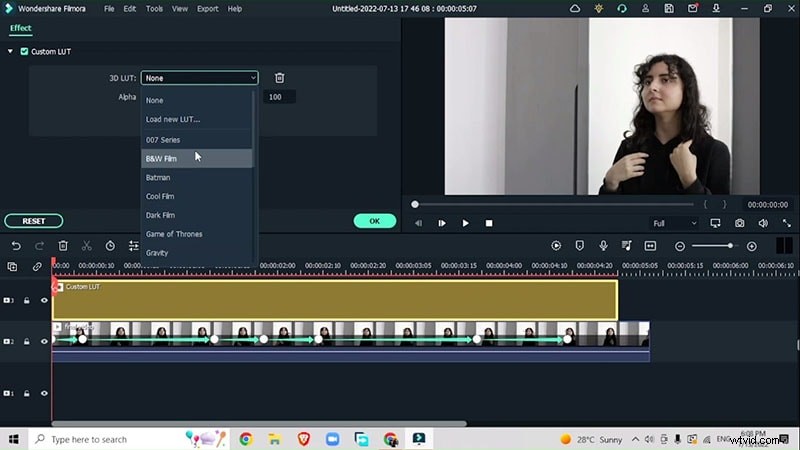This screenshot has height=450, width=800.
Task: Save project with floppy disk icon
Action: pyautogui.click(x=669, y=9)
